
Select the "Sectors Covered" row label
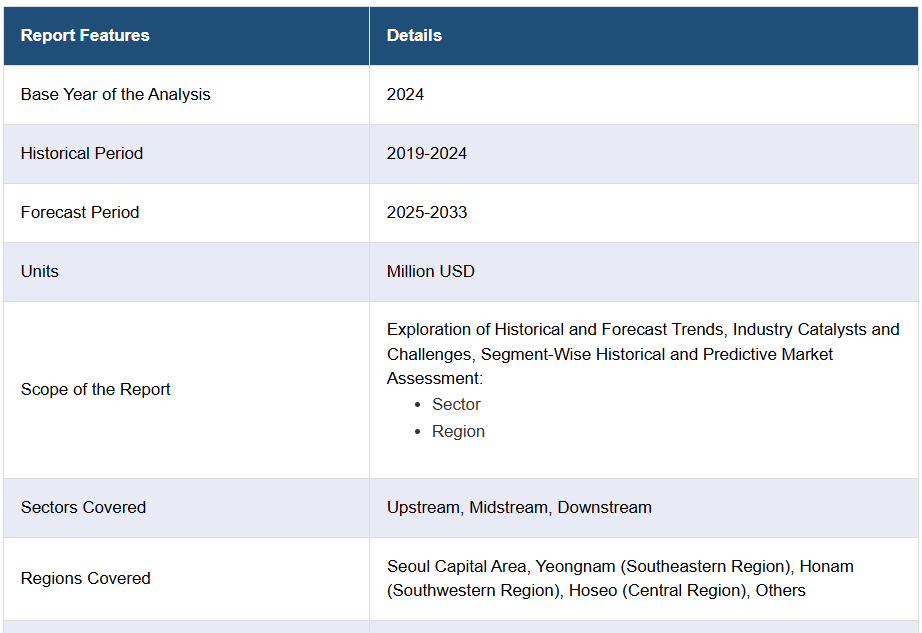coord(83,507)
